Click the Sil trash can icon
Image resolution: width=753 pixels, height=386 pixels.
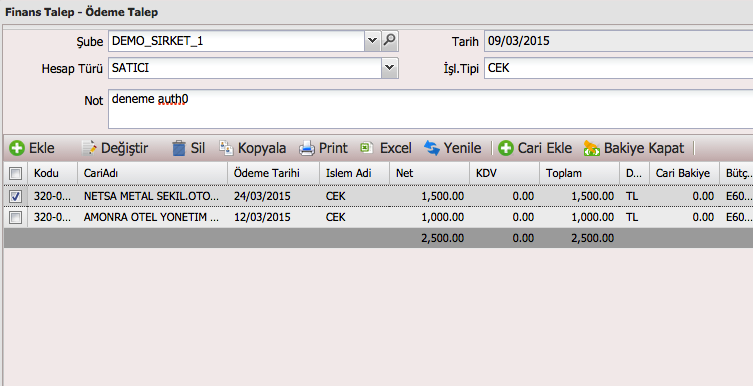179,148
